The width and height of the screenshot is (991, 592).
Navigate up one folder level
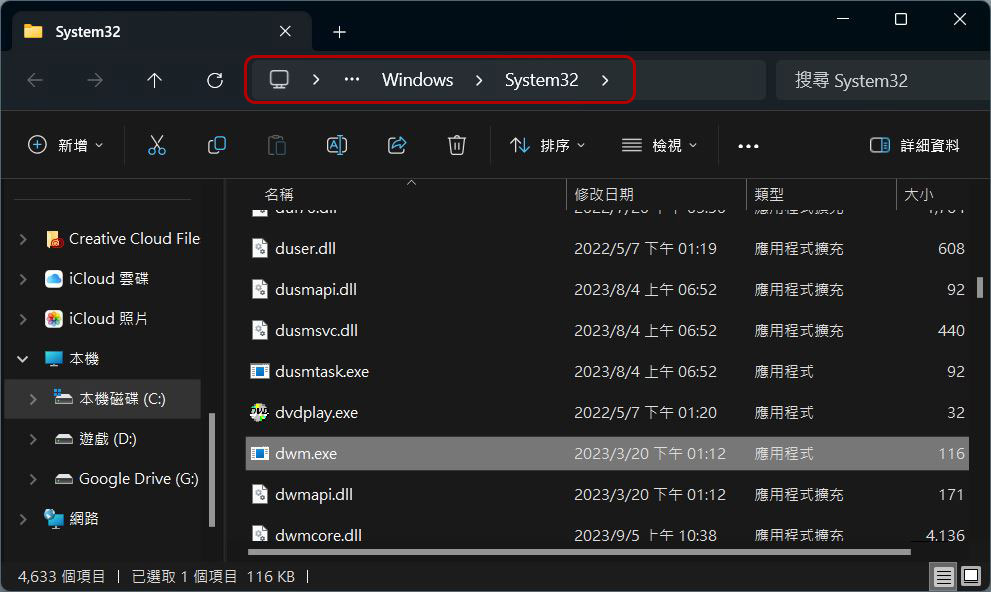coord(154,80)
